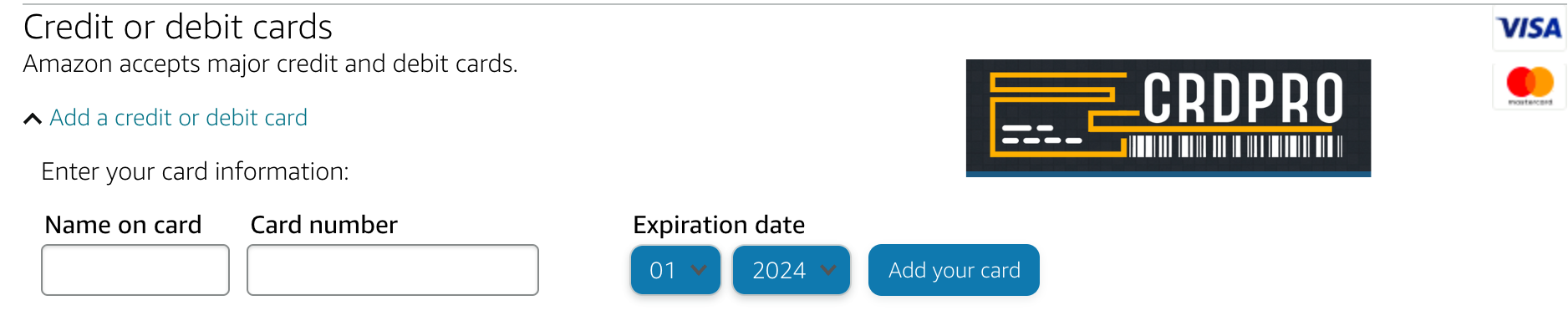Click the 'Expiration date' label

[x=719, y=225]
